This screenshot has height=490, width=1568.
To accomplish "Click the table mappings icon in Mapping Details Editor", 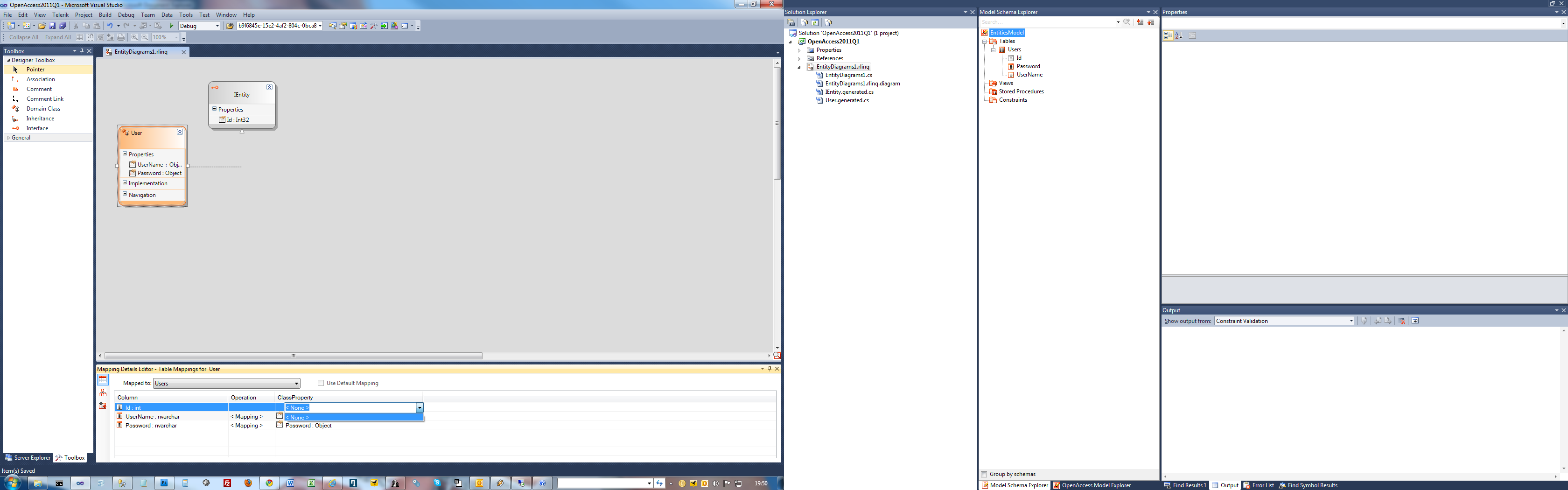I will pyautogui.click(x=103, y=380).
